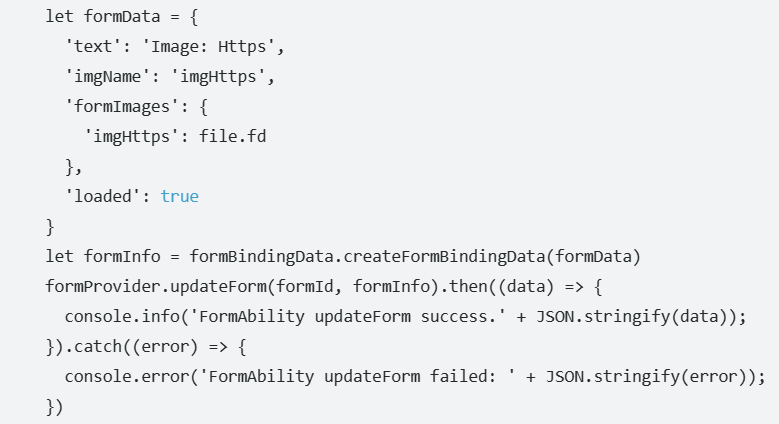Click the 'formImages' key
779x424 pixels.
pyautogui.click(x=122, y=106)
